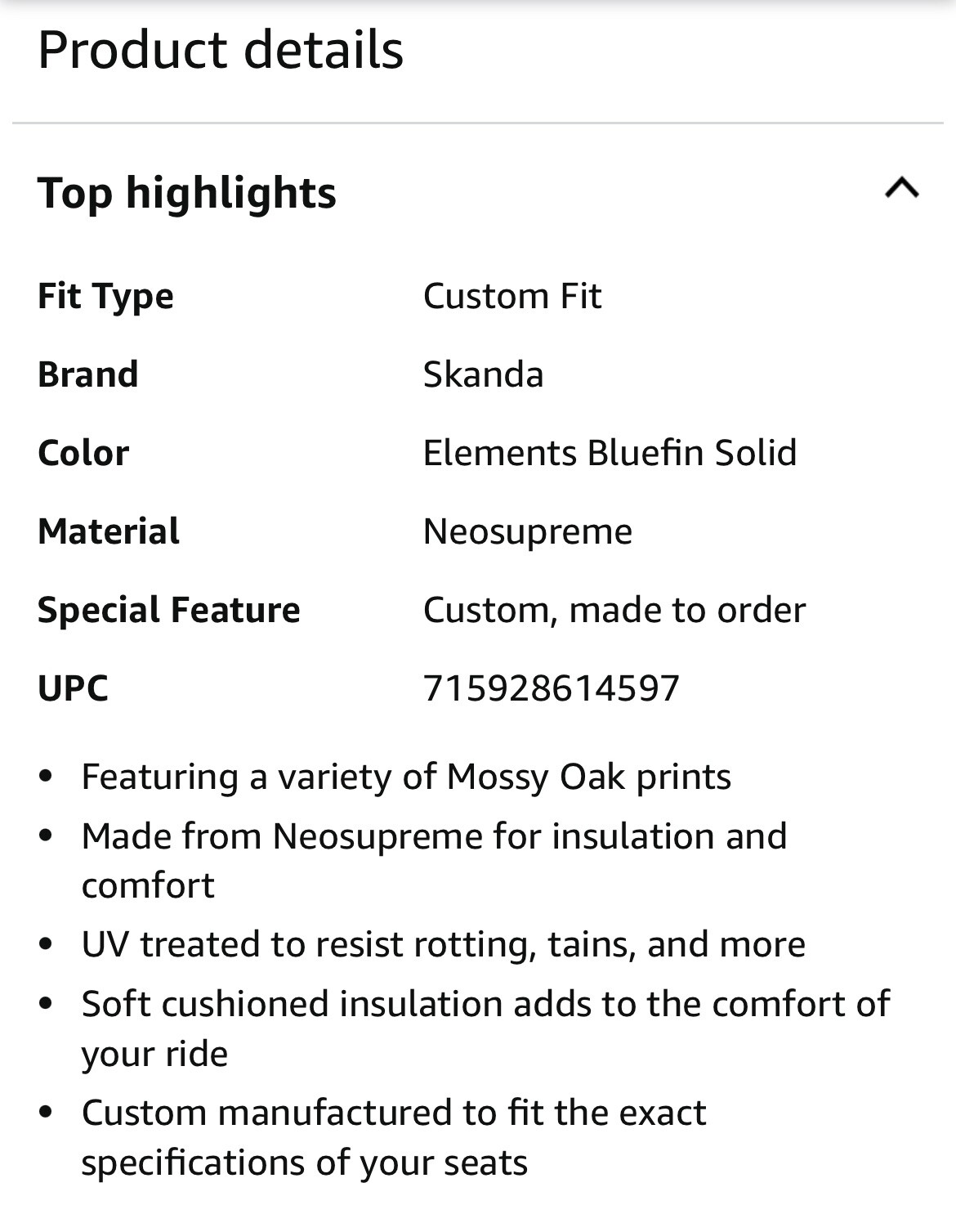Click the Product details heading
The image size is (956, 1232).
(221, 50)
